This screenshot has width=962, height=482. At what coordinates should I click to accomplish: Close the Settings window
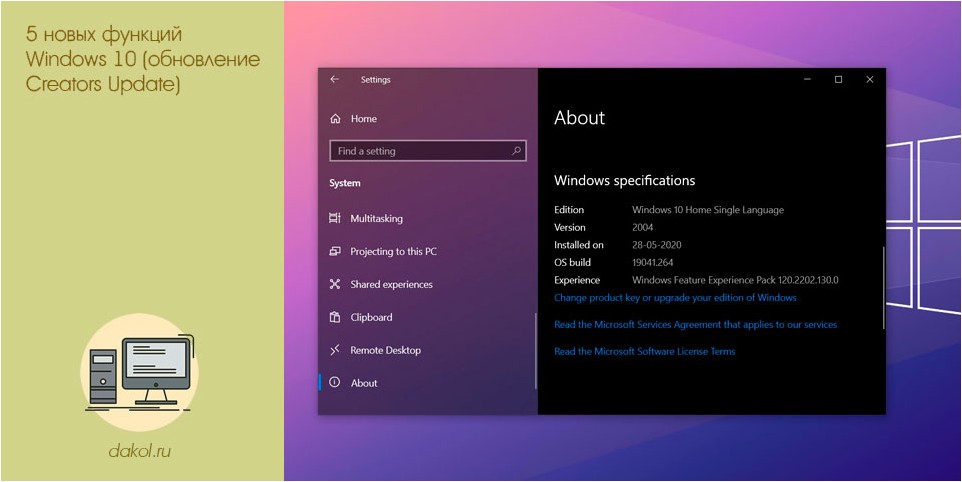869,80
